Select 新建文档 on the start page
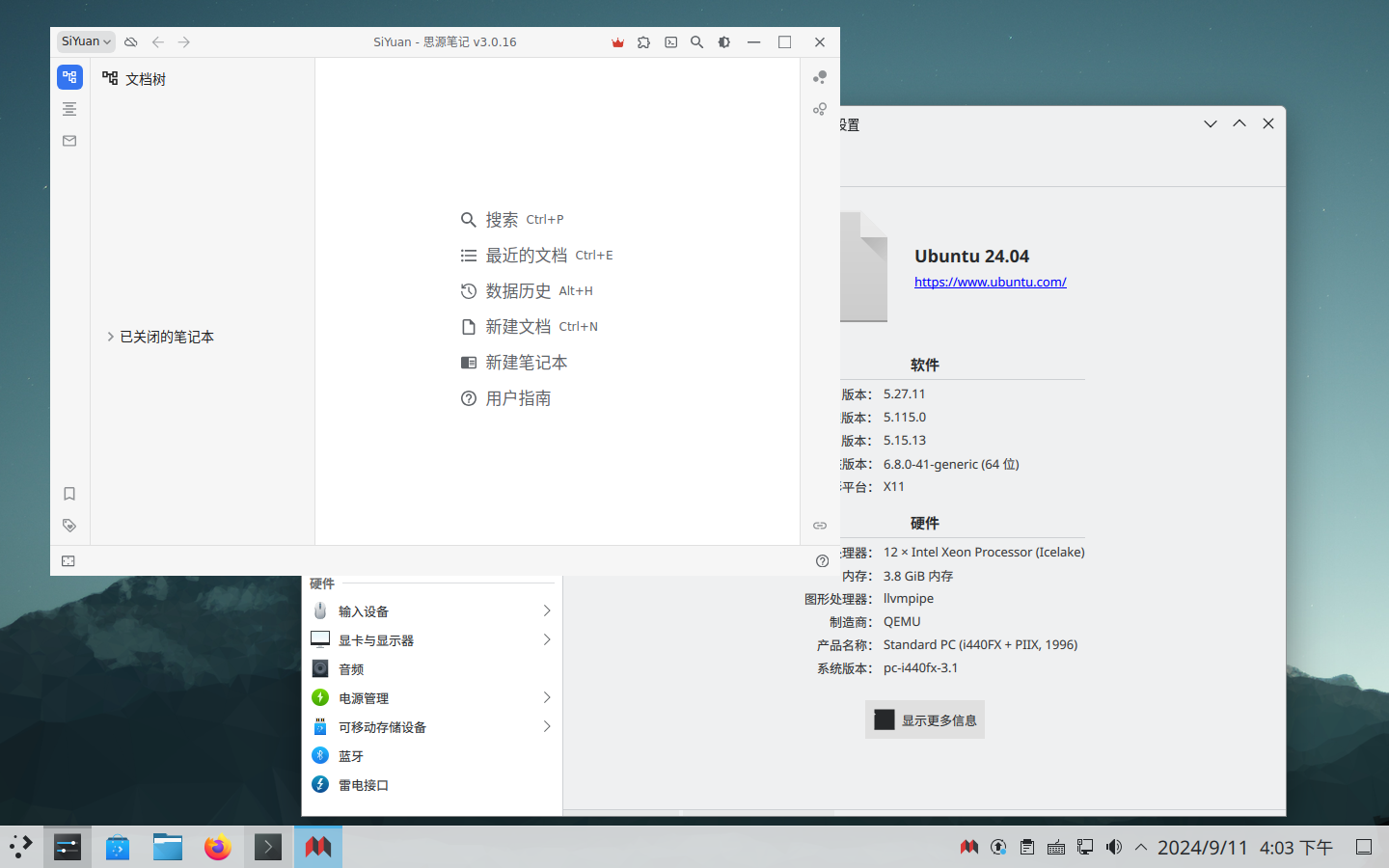Screen dimensions: 1389x868 click(x=529, y=327)
